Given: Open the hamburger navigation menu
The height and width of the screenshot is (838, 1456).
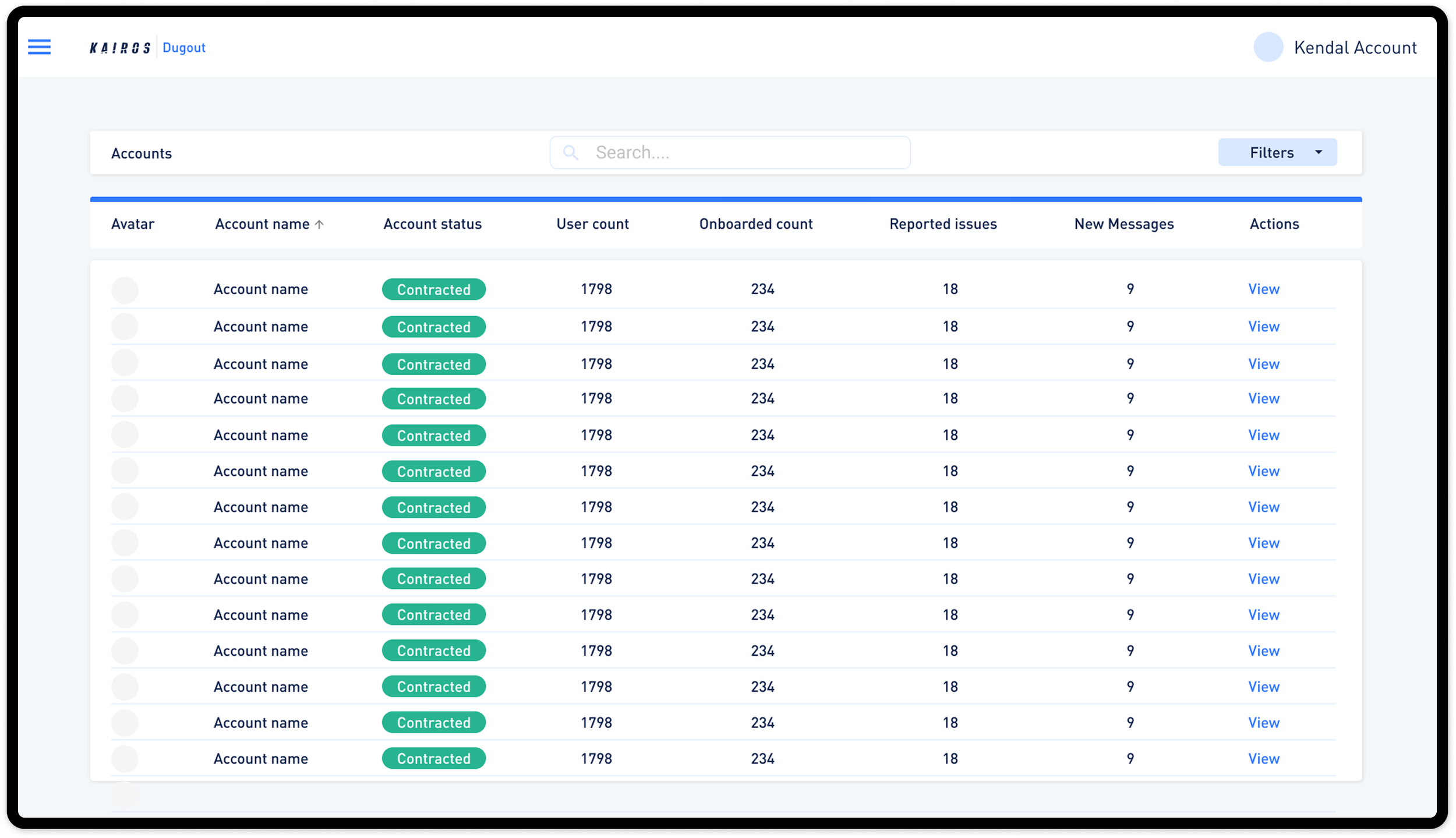Looking at the screenshot, I should [39, 47].
